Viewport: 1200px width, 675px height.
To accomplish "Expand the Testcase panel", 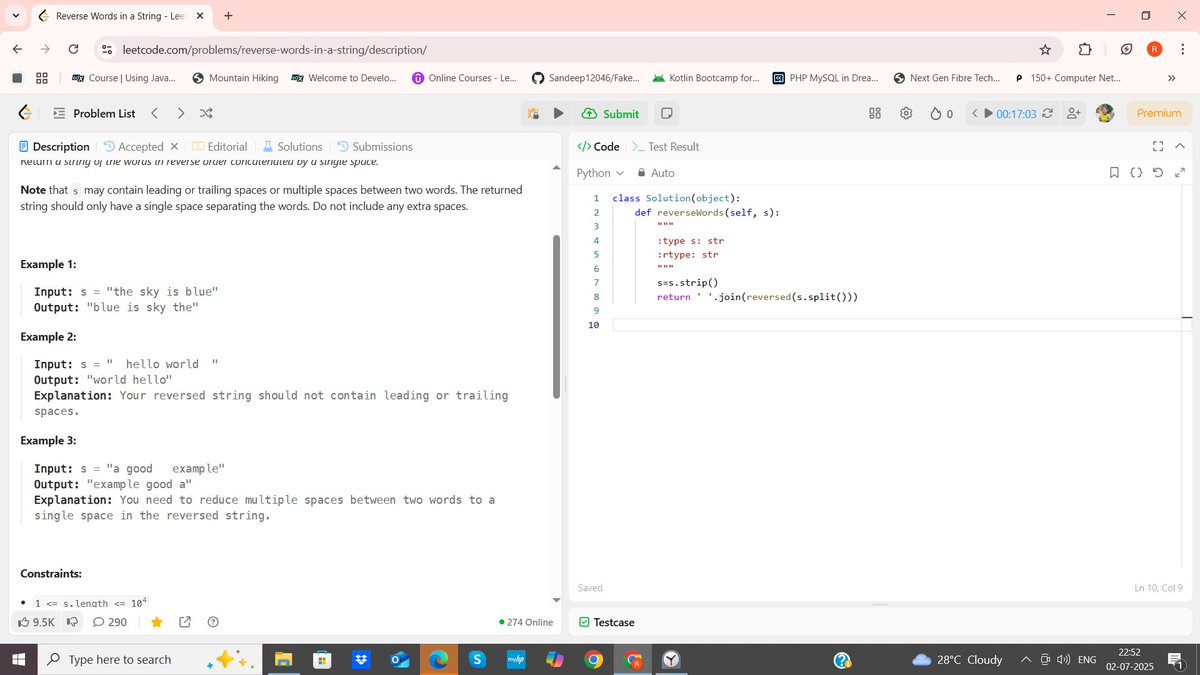I will pyautogui.click(x=607, y=622).
